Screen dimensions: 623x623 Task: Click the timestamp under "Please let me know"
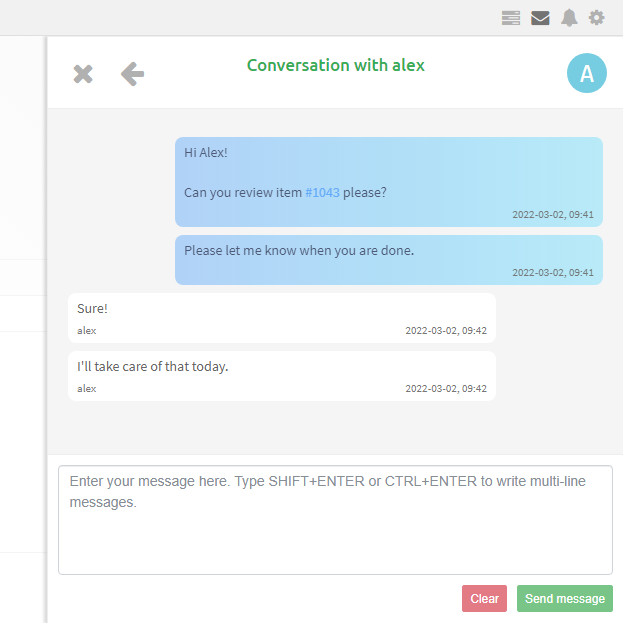552,272
